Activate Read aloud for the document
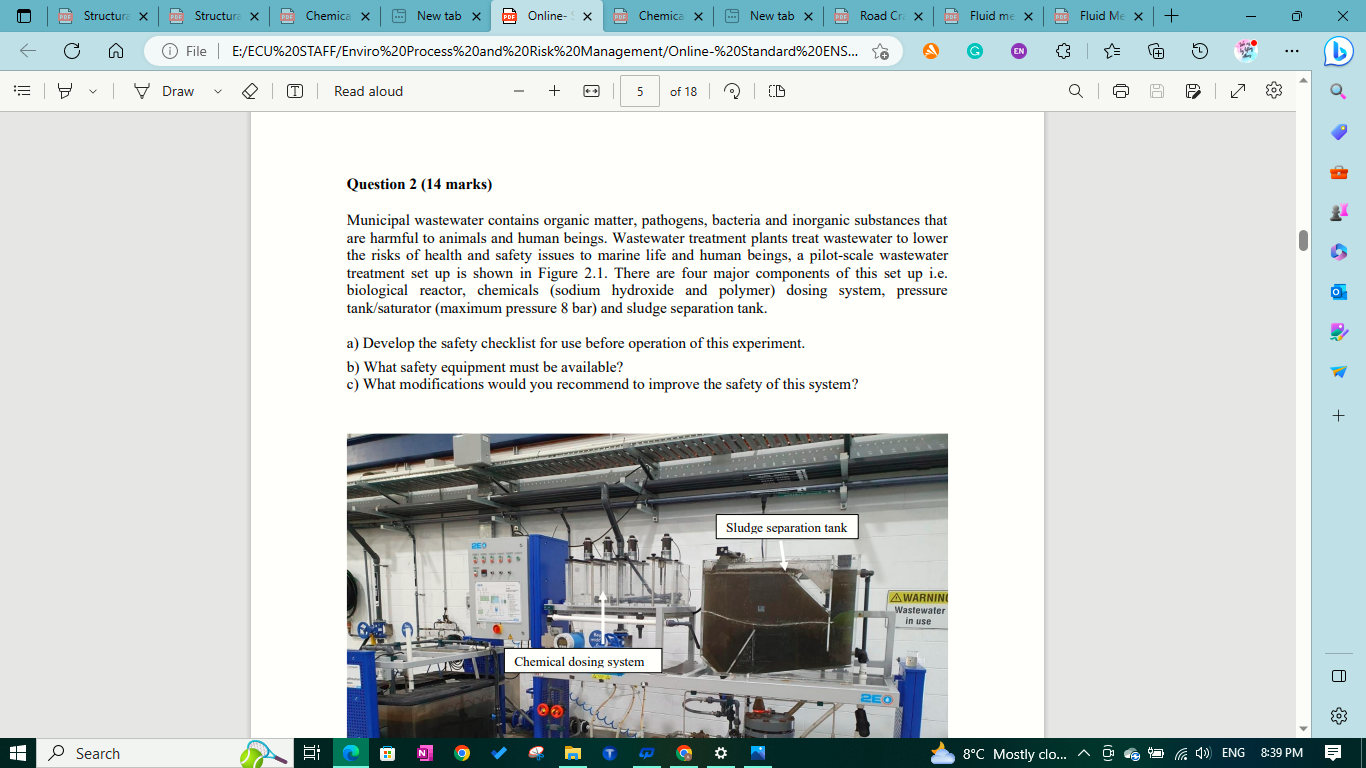Viewport: 1366px width, 768px height. [x=367, y=91]
